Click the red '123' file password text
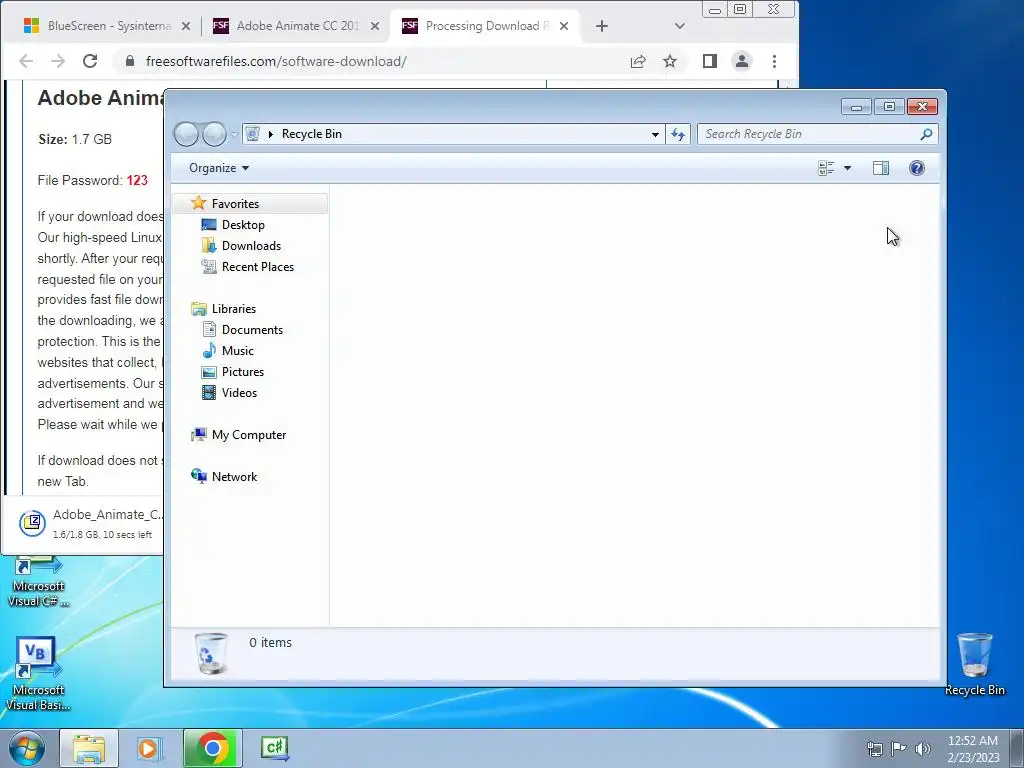The height and width of the screenshot is (768, 1024). tap(137, 180)
